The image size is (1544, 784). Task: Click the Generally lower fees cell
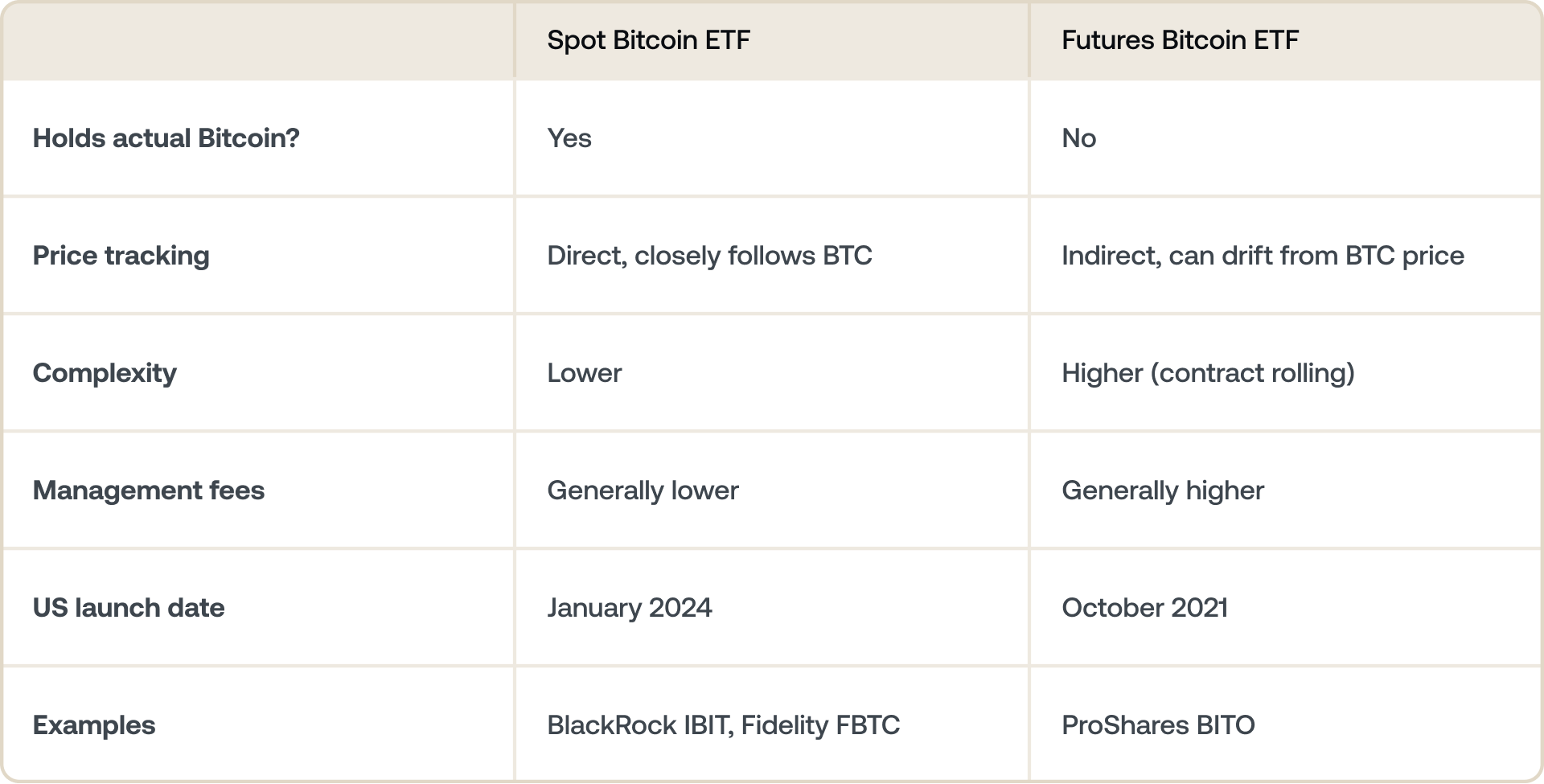(x=643, y=491)
